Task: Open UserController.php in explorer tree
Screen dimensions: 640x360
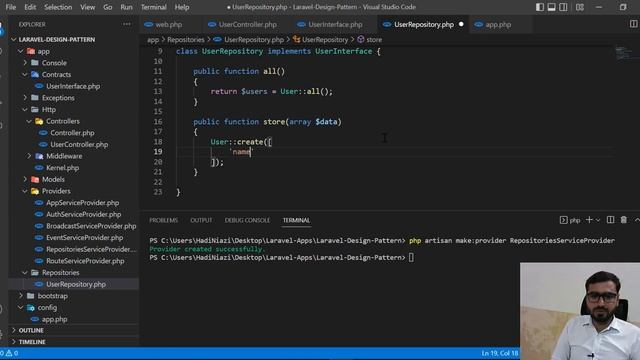Action: point(79,144)
